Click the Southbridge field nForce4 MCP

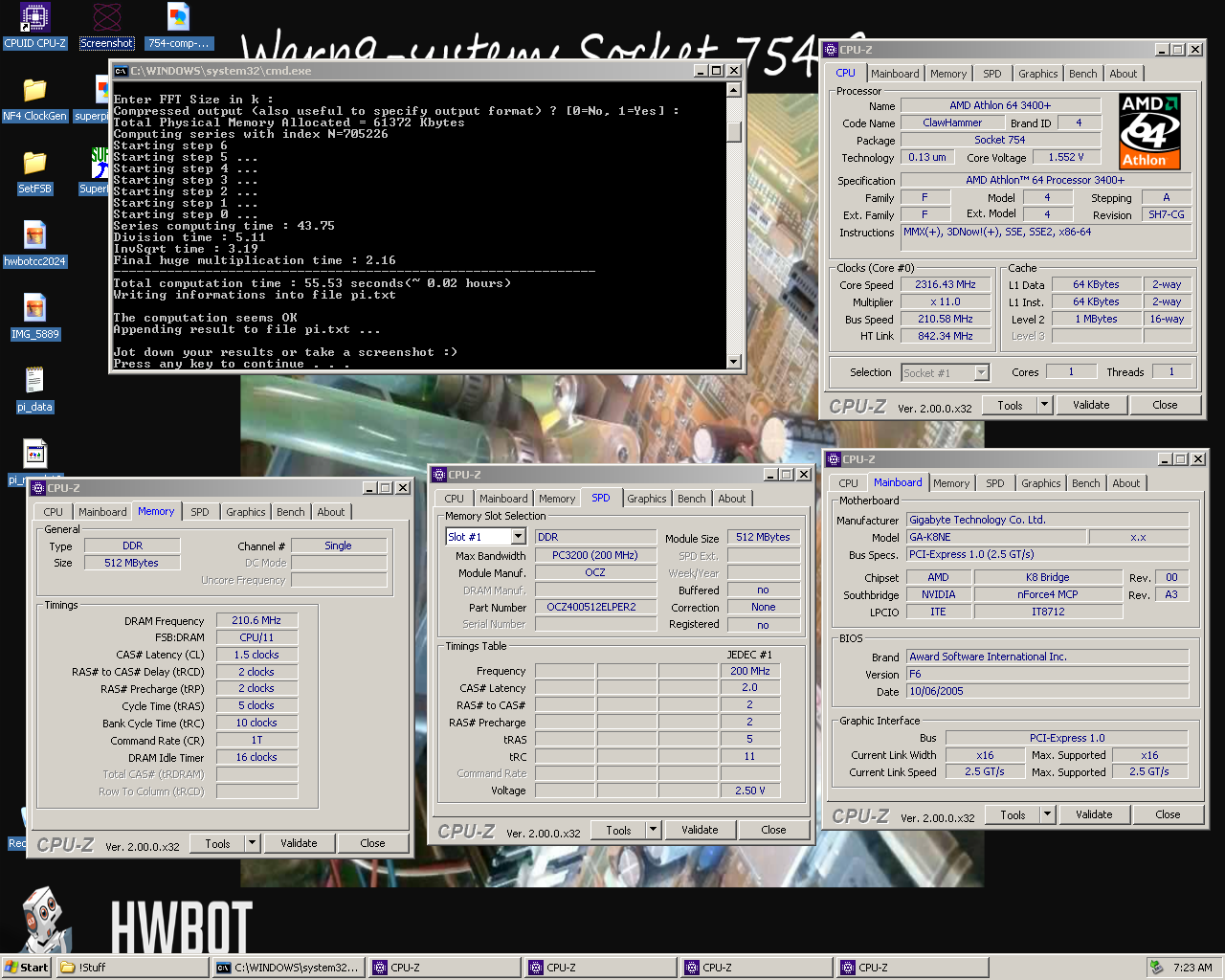click(1048, 594)
